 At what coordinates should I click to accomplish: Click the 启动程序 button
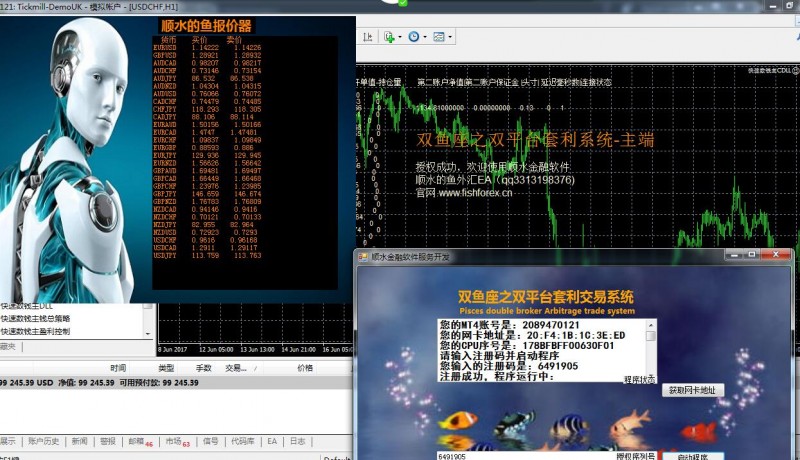[692, 456]
